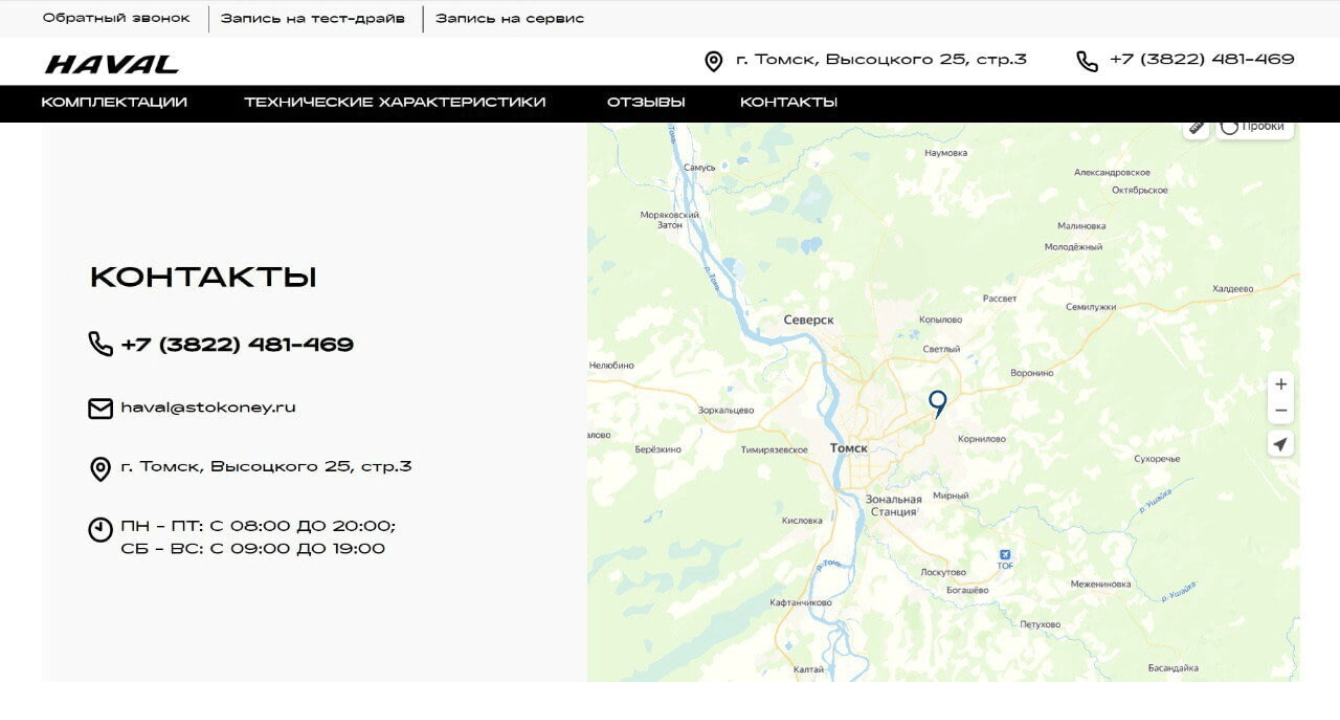Click the Межениновка label on the map
The height and width of the screenshot is (720, 1340).
(1101, 584)
